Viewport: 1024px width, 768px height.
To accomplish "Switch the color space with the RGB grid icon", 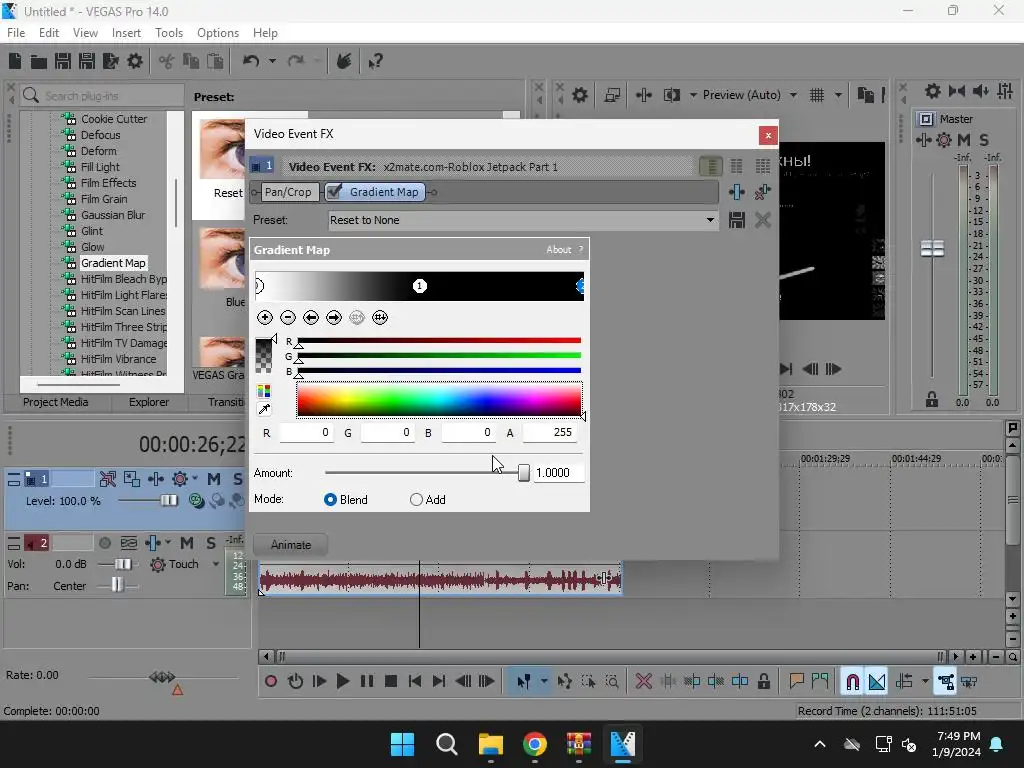I will pos(264,391).
